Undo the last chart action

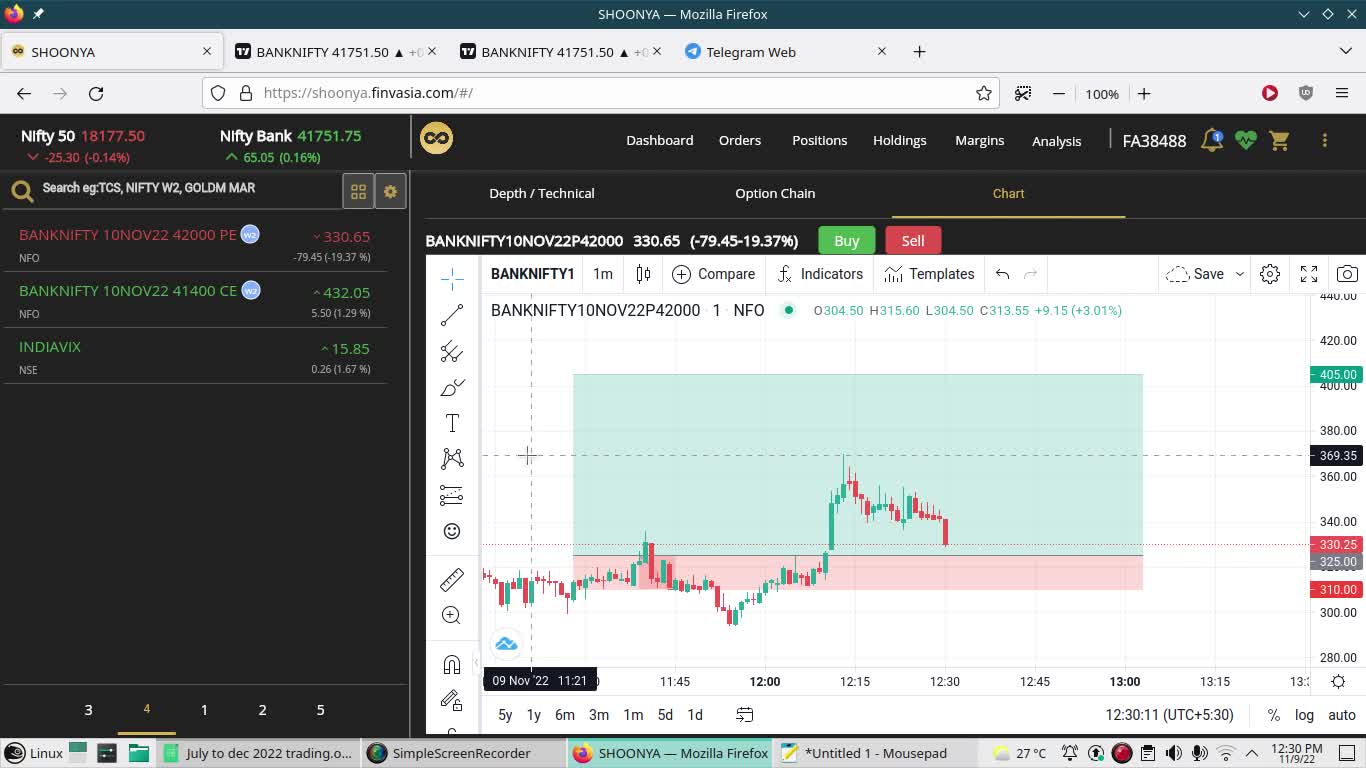tap(1002, 274)
